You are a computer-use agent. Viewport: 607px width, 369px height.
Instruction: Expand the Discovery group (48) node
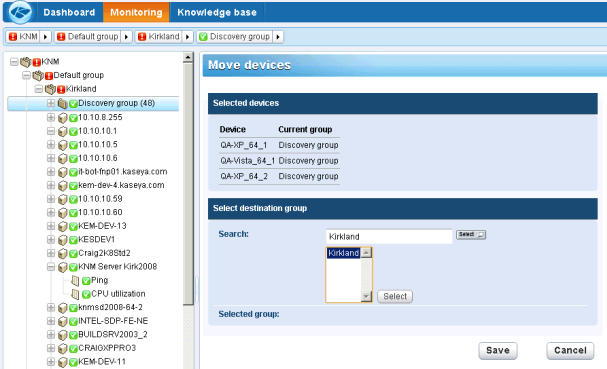[51, 103]
